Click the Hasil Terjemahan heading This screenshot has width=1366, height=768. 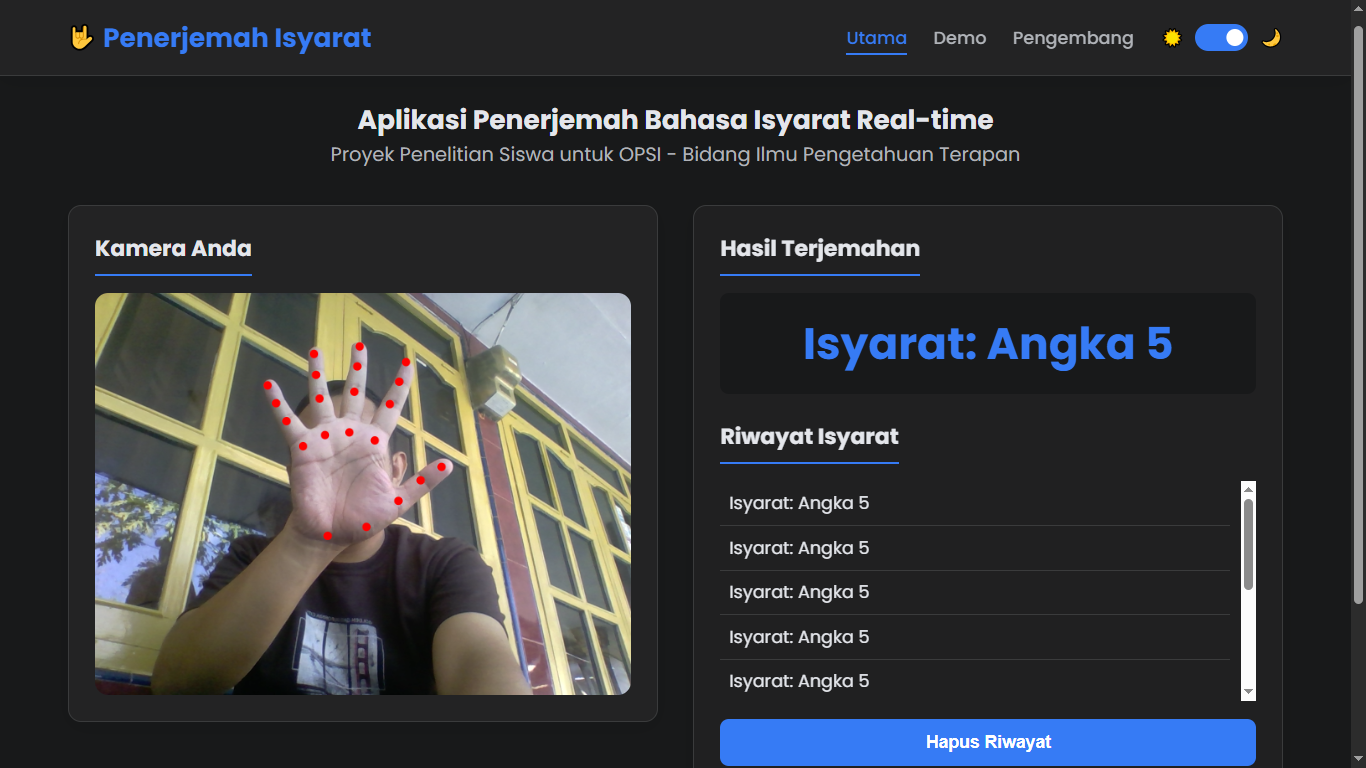coord(819,248)
